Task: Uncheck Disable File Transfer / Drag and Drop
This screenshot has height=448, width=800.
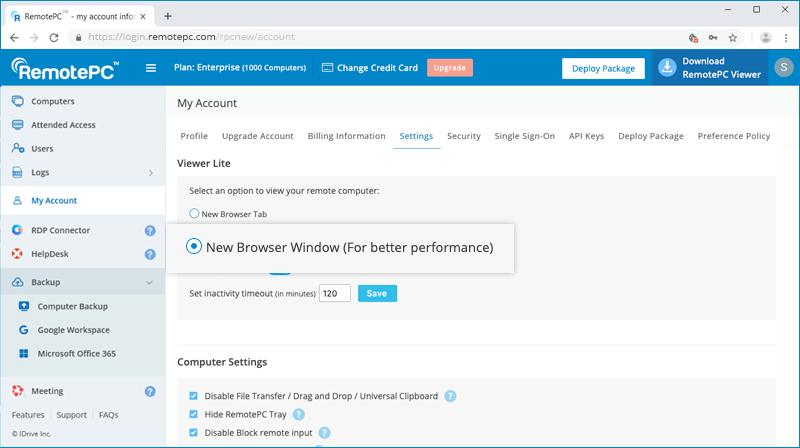Action: click(193, 396)
